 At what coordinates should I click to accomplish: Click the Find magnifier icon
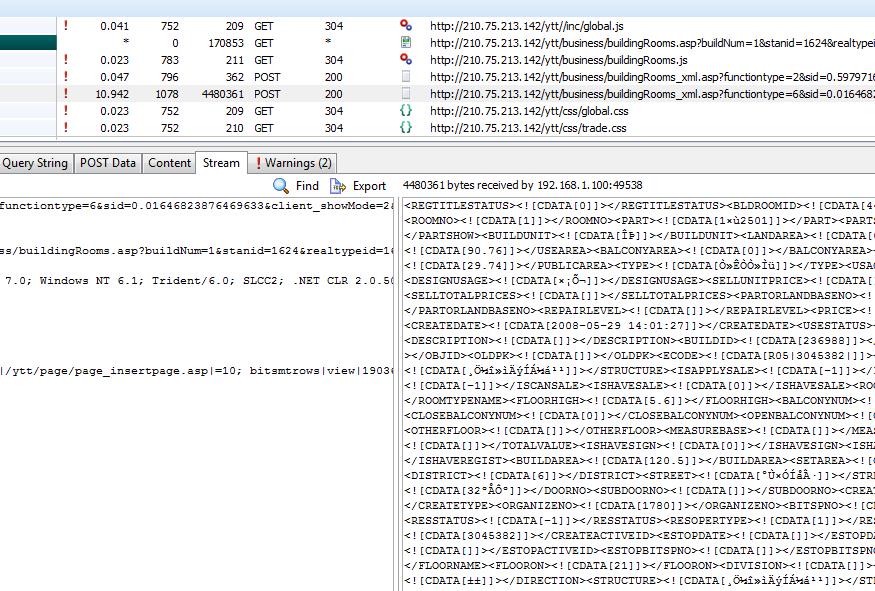(x=281, y=186)
